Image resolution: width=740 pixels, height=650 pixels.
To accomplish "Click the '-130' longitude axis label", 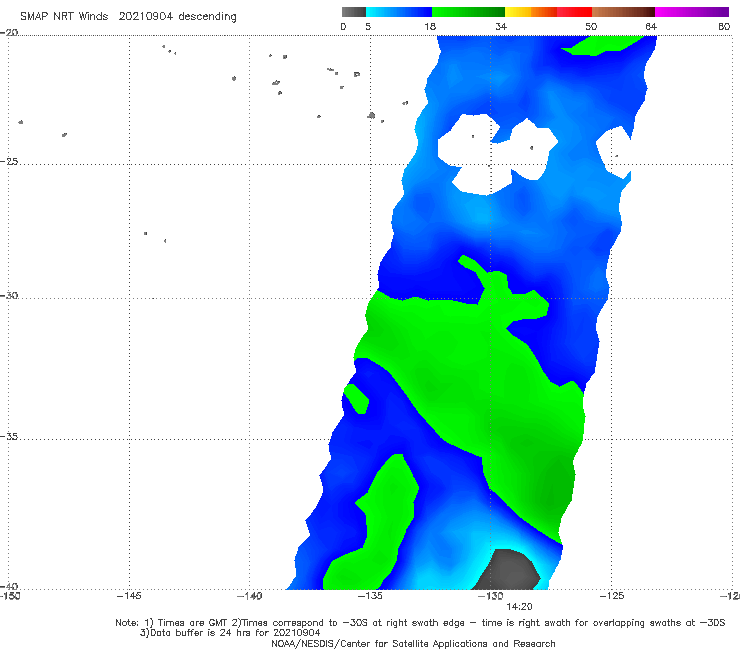I will point(491,596).
